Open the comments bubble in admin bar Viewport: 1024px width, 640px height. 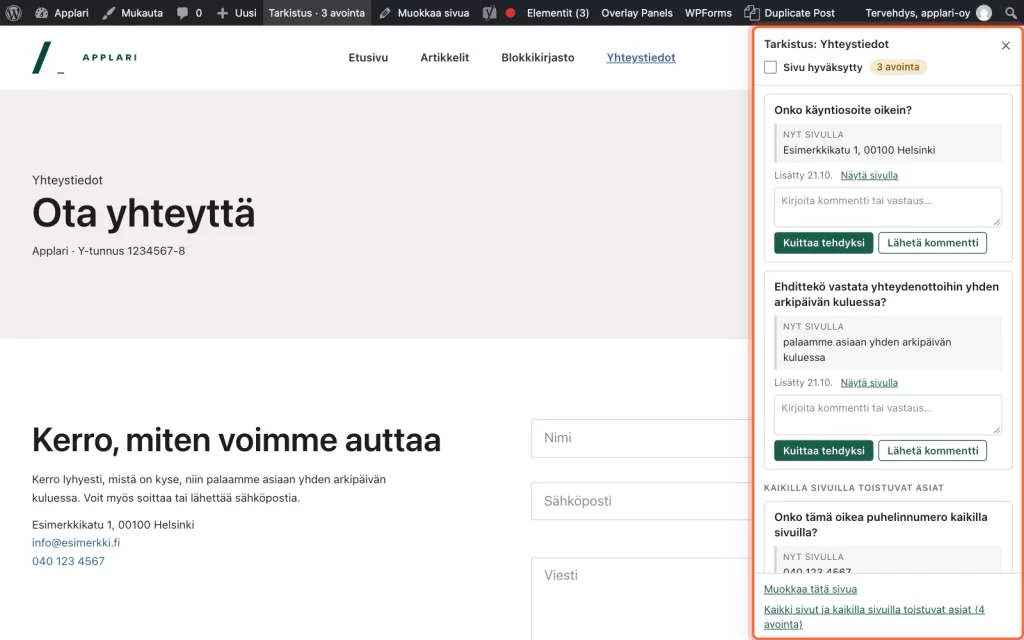tap(189, 12)
